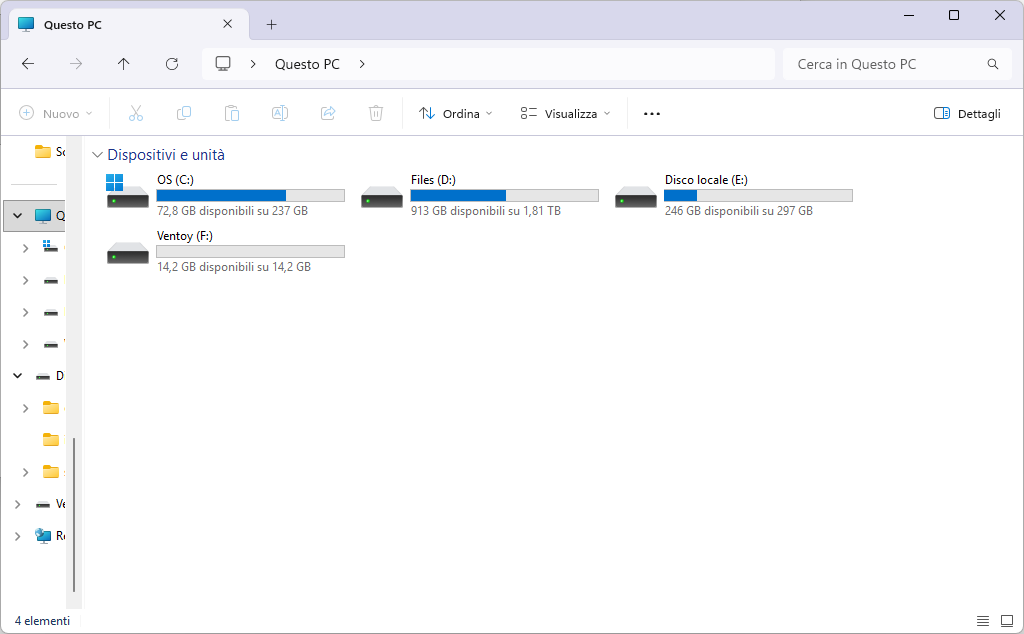The width and height of the screenshot is (1024, 634).
Task: Expand the first drive under Questo PC in sidebar
Action: pyautogui.click(x=25, y=248)
